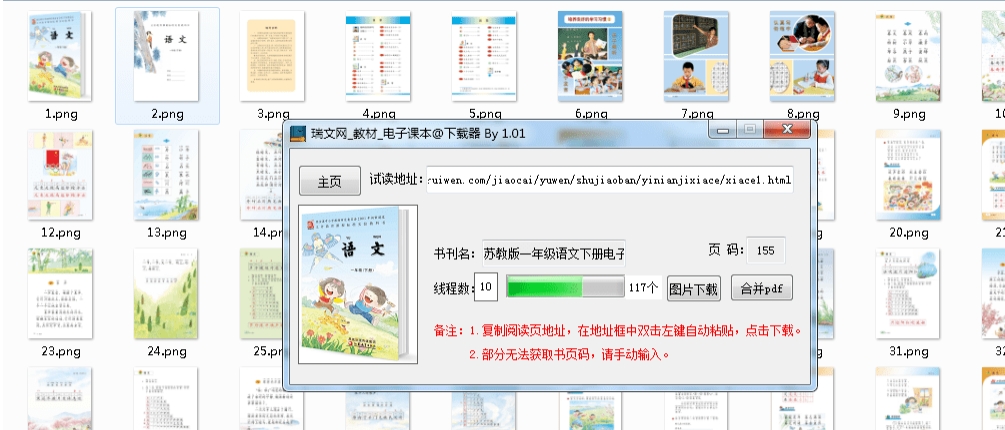Click the 图片下载 button

point(694,288)
